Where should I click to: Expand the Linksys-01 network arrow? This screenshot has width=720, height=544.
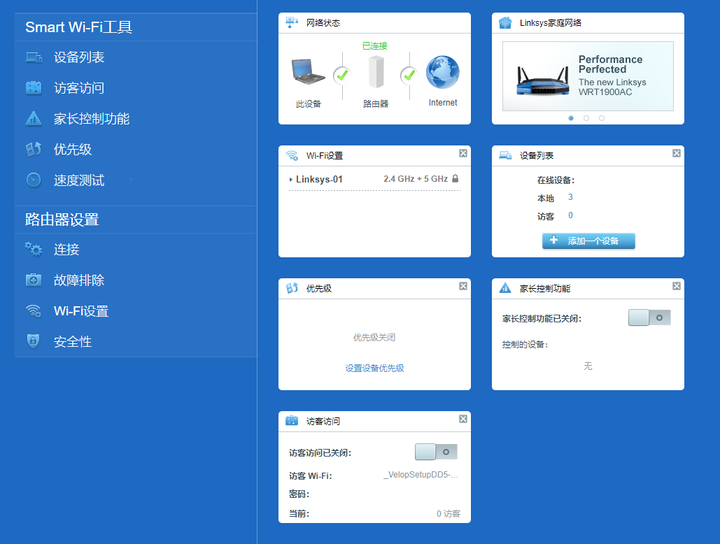(x=291, y=179)
